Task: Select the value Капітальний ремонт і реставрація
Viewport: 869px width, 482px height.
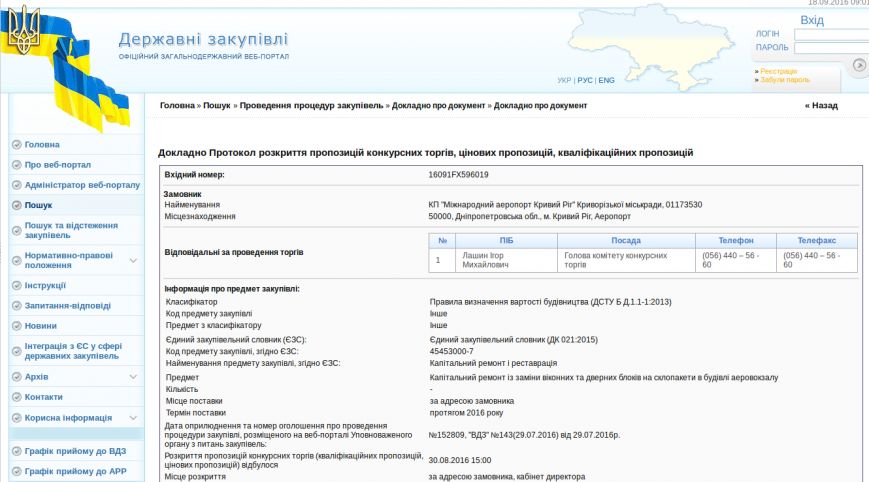Action: [493, 363]
